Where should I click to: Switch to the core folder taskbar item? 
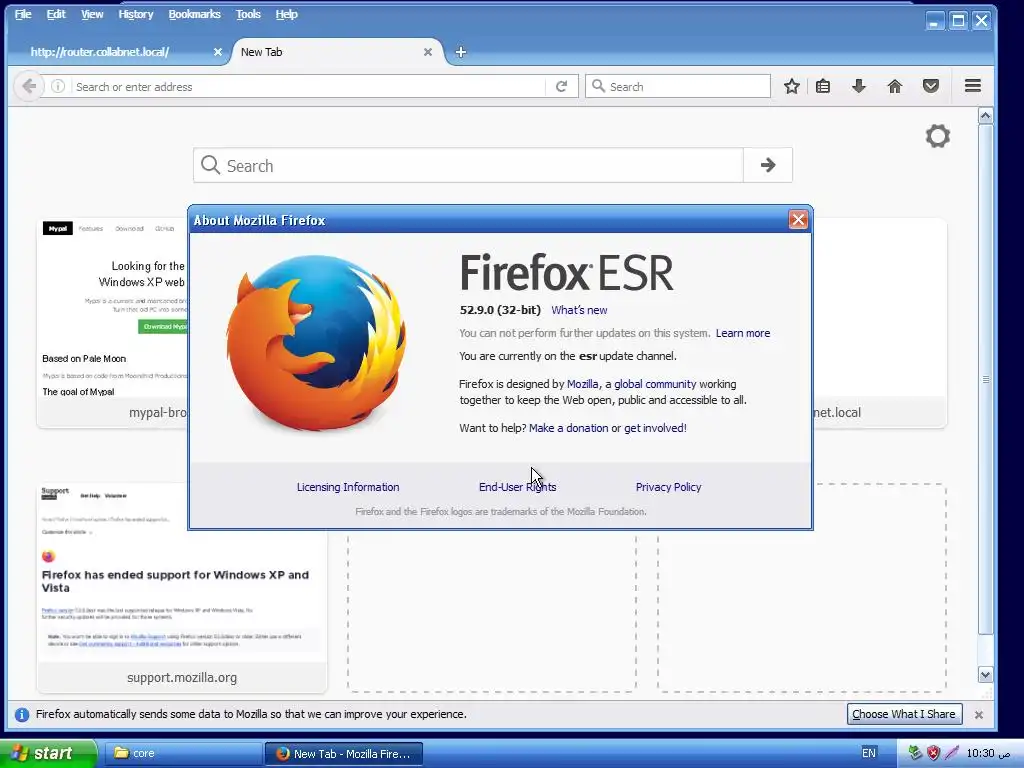183,753
